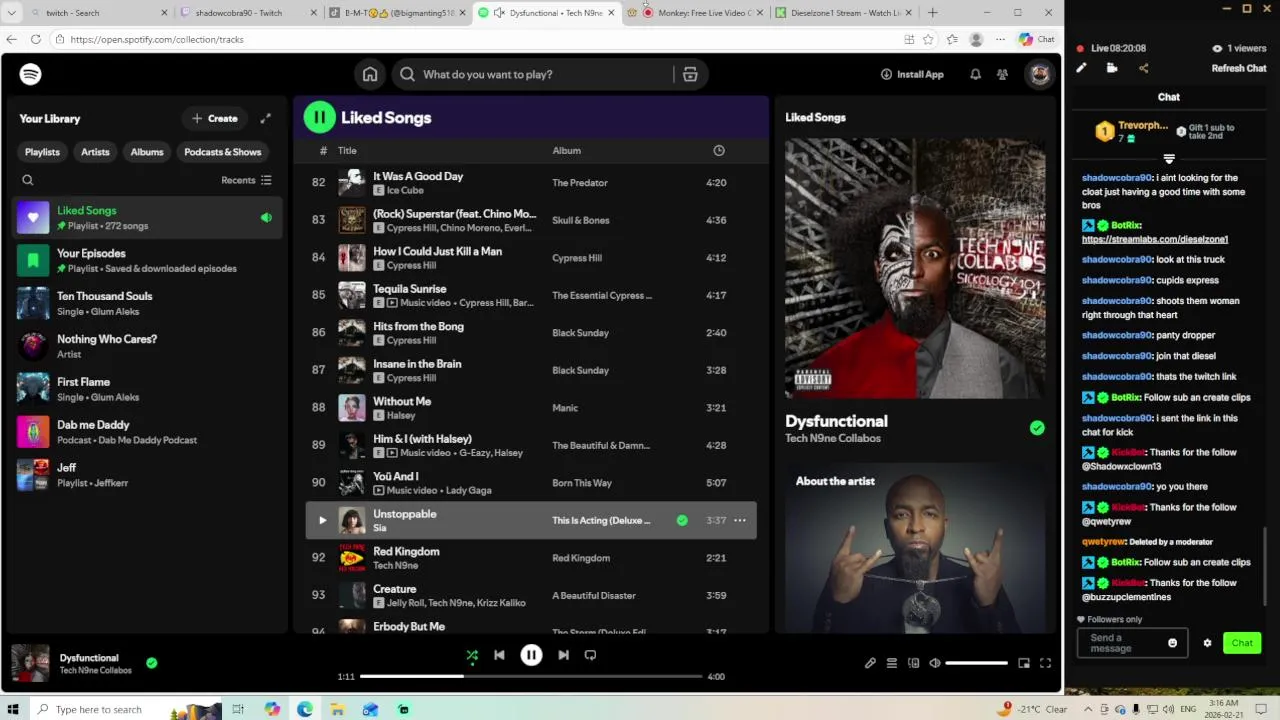The width and height of the screenshot is (1280, 720).
Task: Filter library by Albums
Action: click(x=147, y=152)
